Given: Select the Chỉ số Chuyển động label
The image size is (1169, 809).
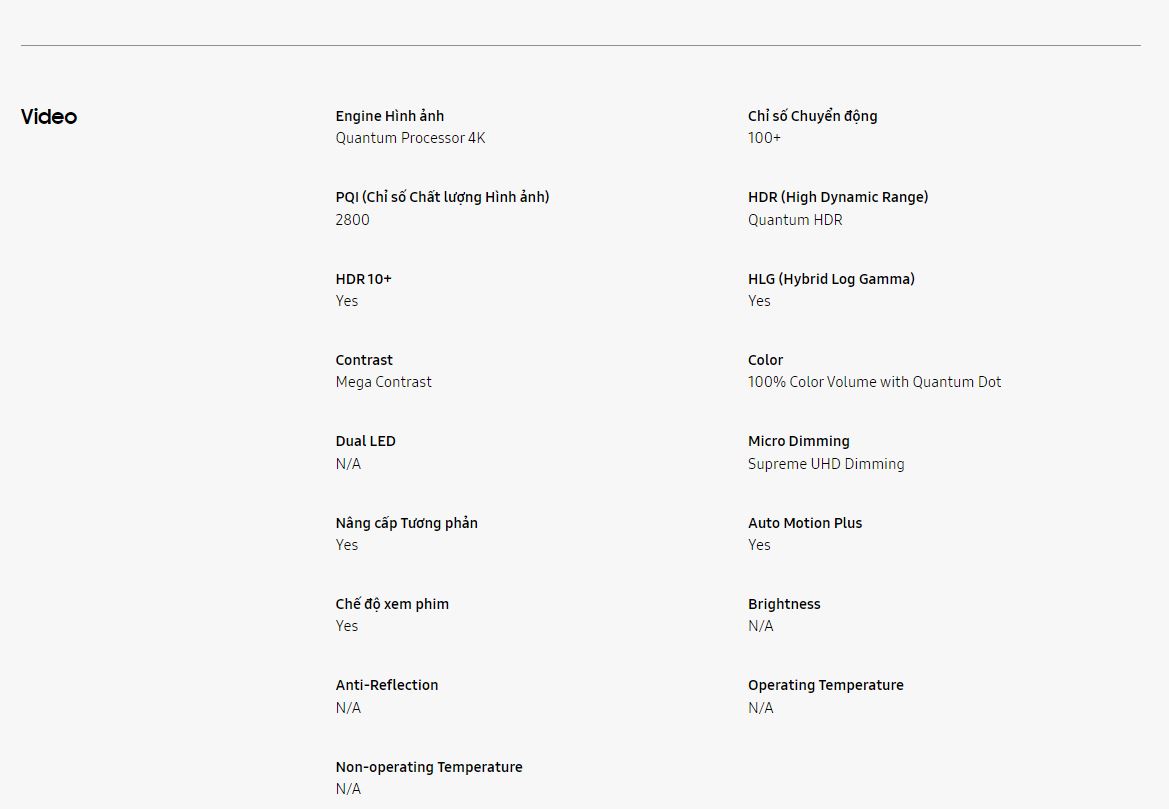Looking at the screenshot, I should pyautogui.click(x=812, y=116).
